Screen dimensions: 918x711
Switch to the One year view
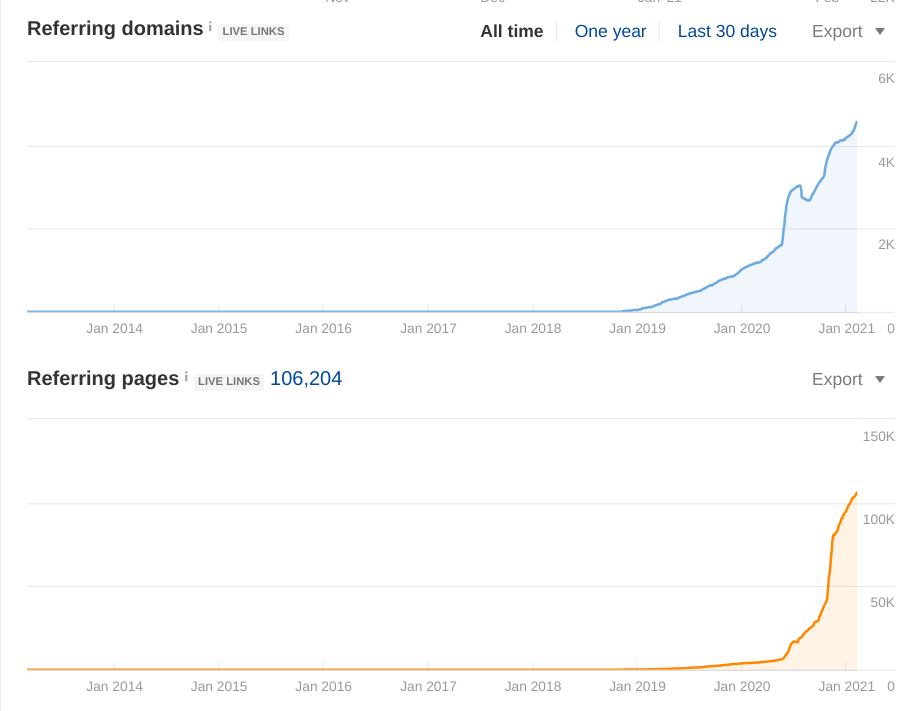[x=610, y=31]
